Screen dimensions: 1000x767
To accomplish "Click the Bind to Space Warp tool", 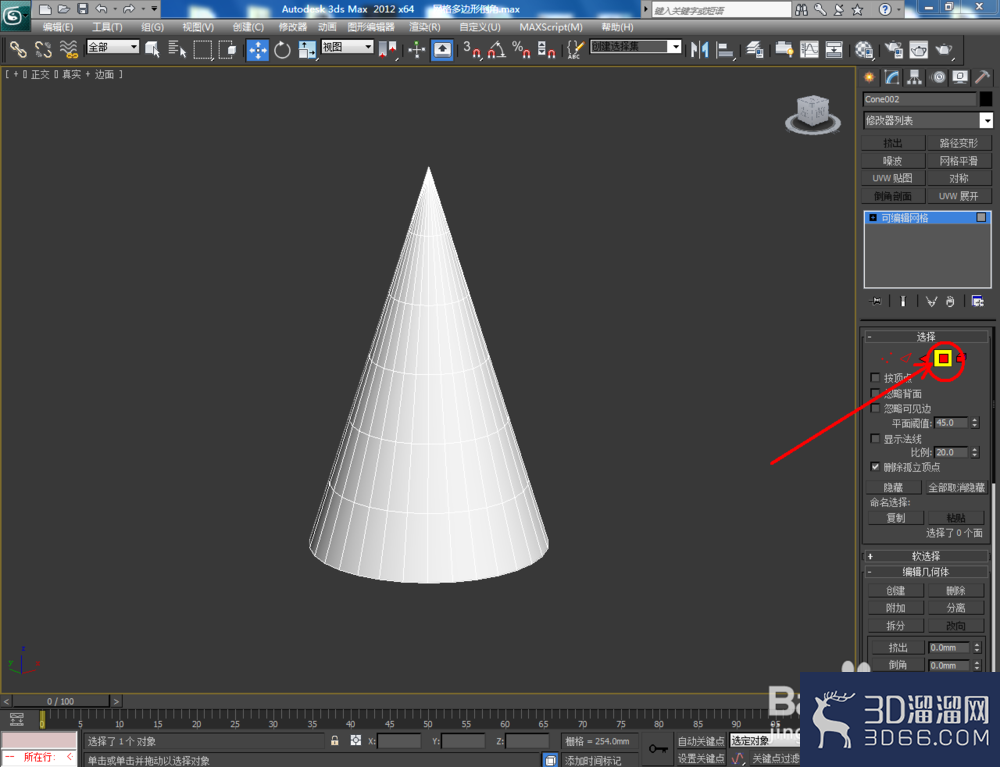I will [68, 49].
